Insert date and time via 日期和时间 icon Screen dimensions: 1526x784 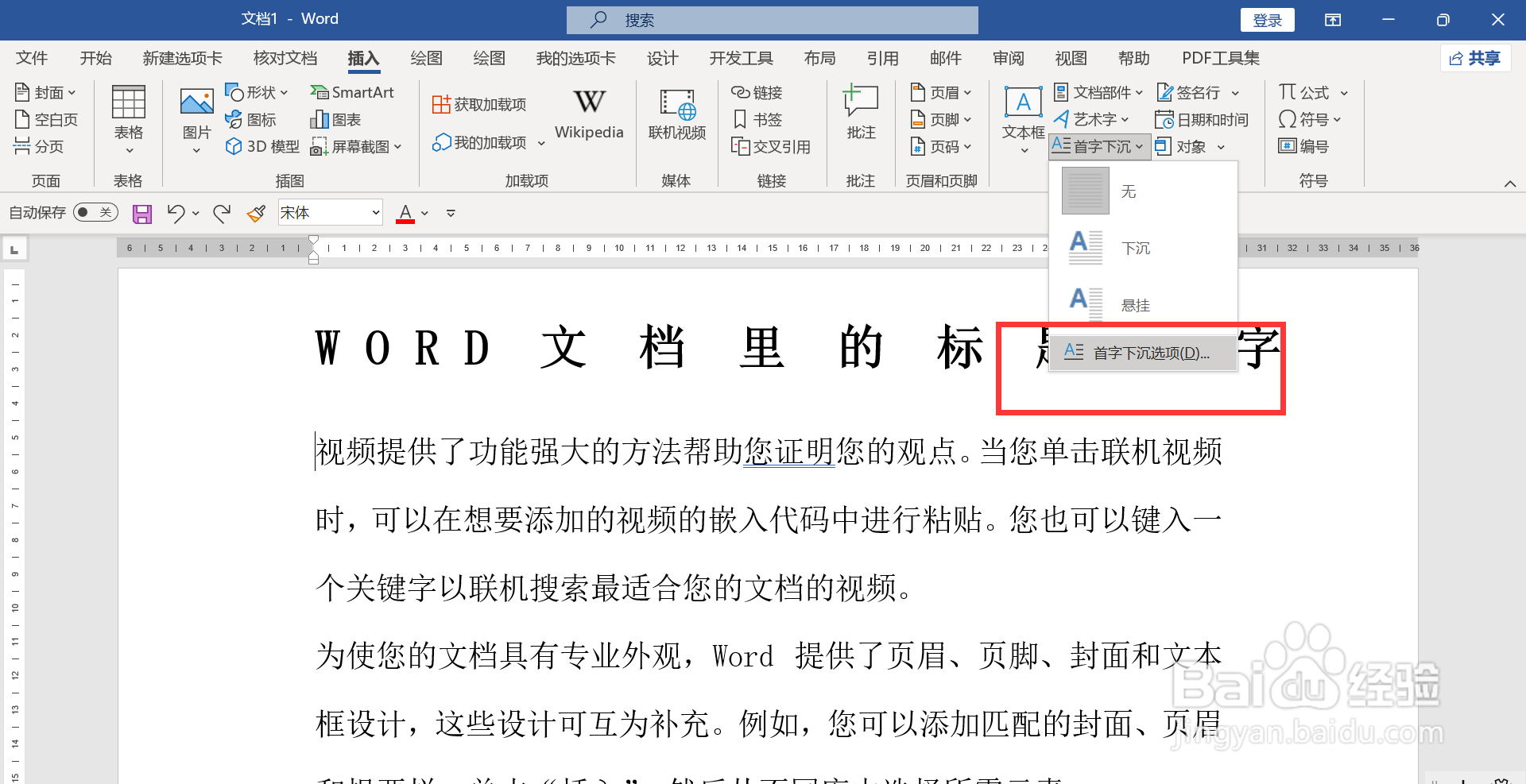[1202, 118]
